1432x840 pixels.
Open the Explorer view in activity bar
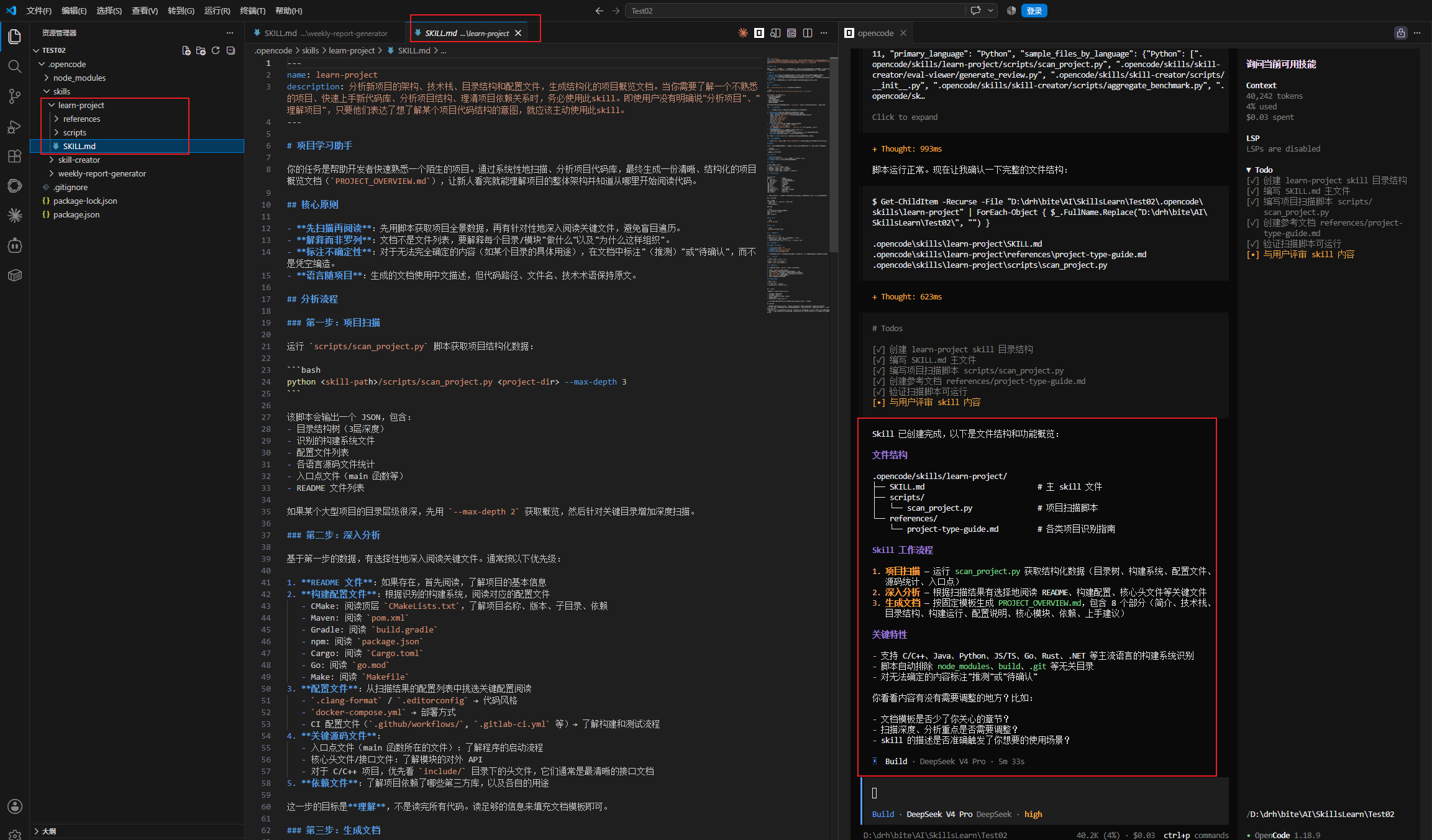(15, 37)
